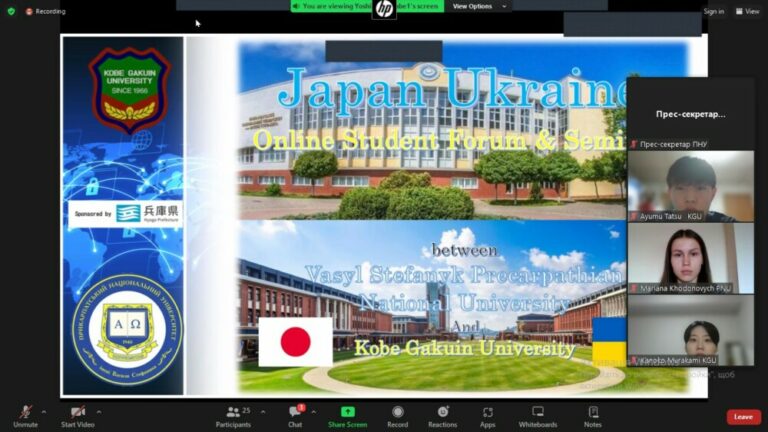Open the Participants panel
768x432 pixels.
[x=233, y=416]
